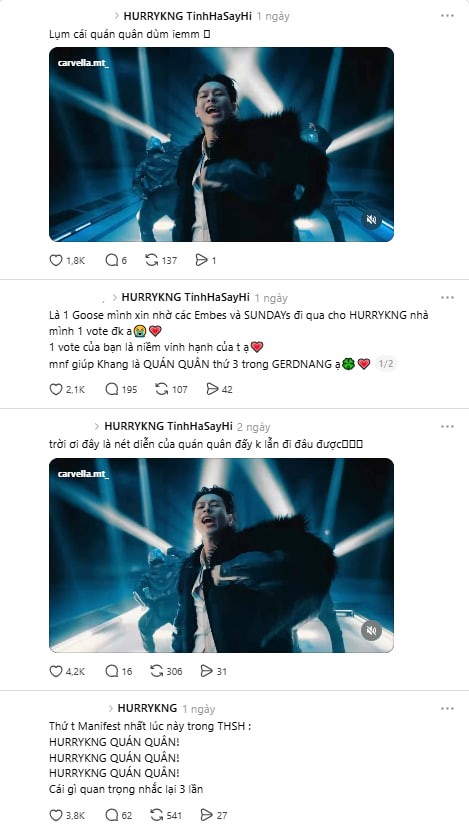
Task: Share the 'Lụm cái quán quân' post
Action: click(201, 260)
